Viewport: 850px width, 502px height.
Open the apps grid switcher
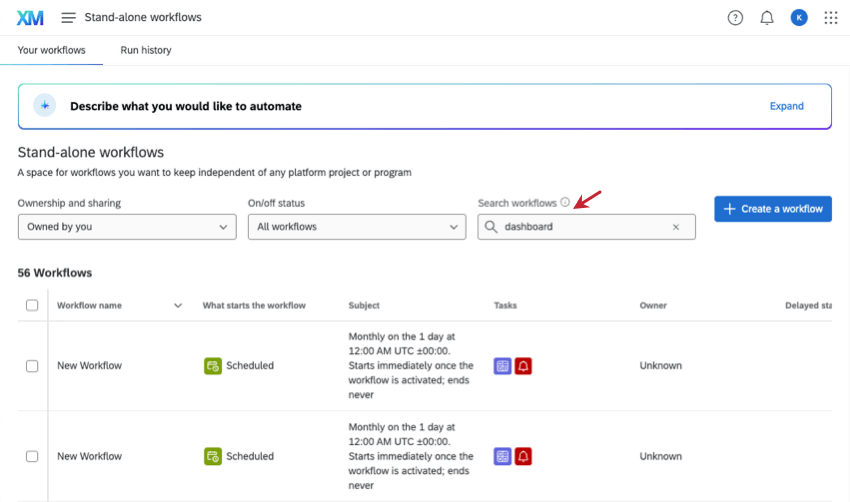coord(830,18)
